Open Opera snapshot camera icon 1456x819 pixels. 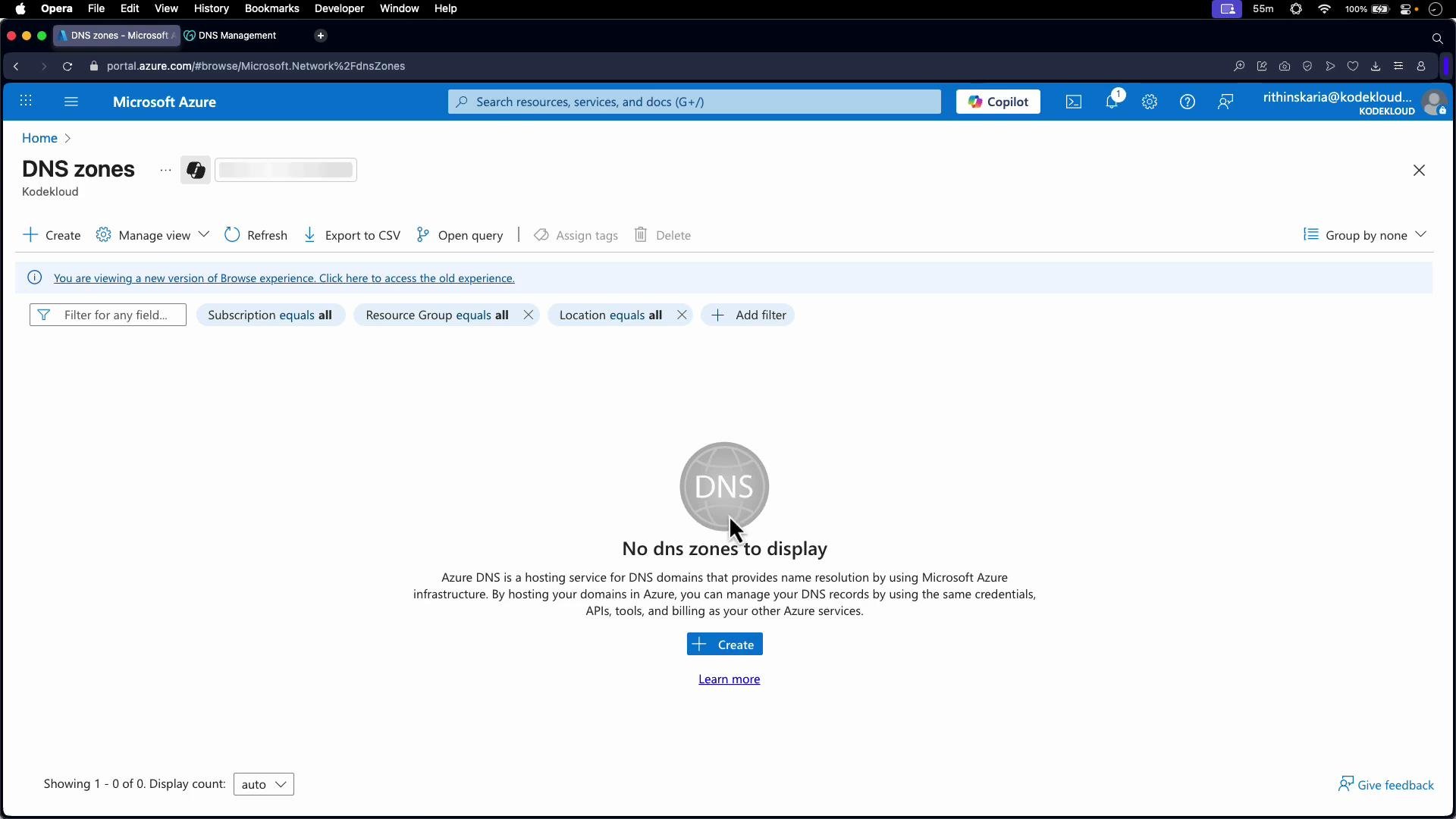pos(1285,66)
